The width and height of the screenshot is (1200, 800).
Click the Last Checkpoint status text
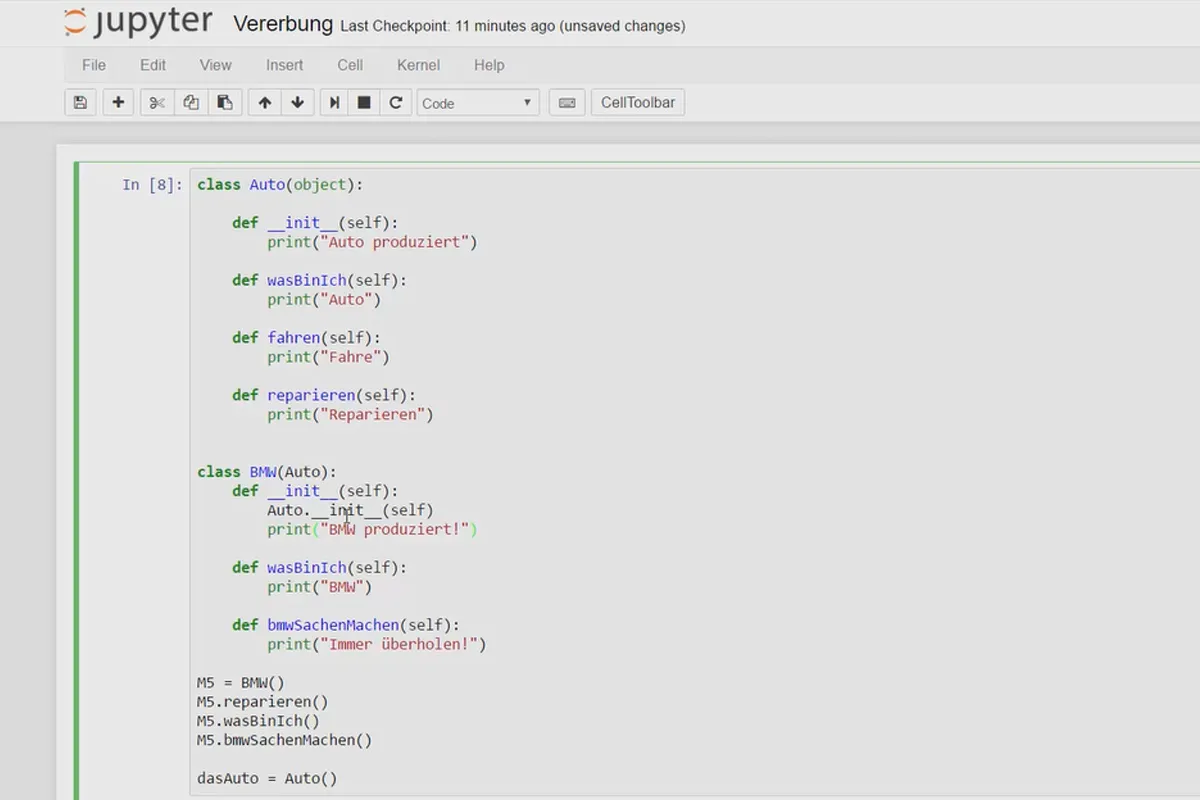513,26
